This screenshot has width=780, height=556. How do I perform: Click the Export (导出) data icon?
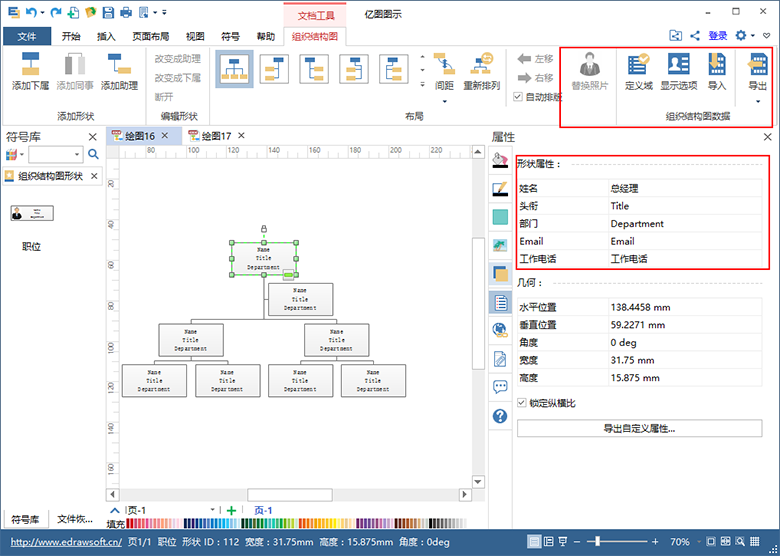click(757, 65)
